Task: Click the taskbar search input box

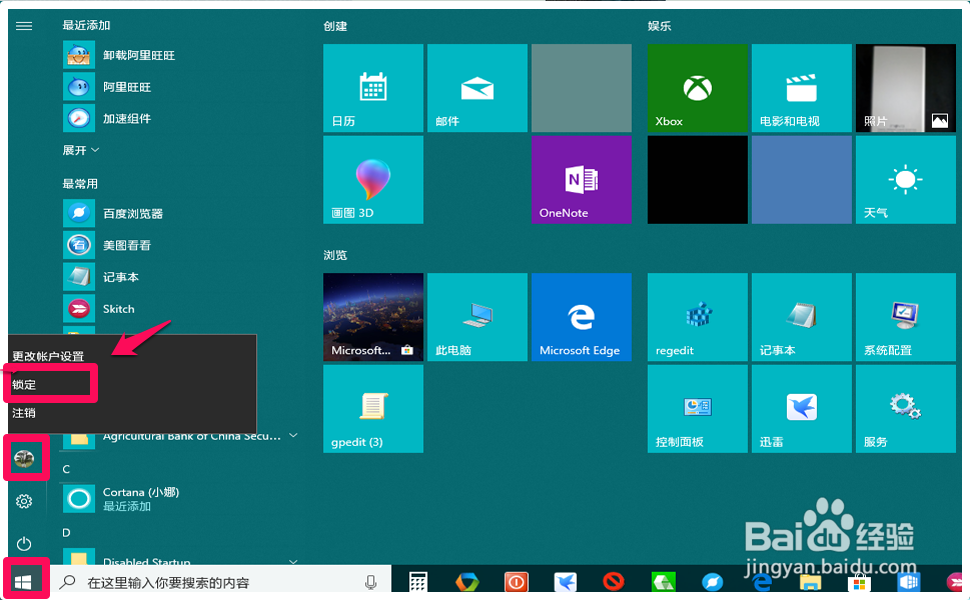Action: point(221,581)
